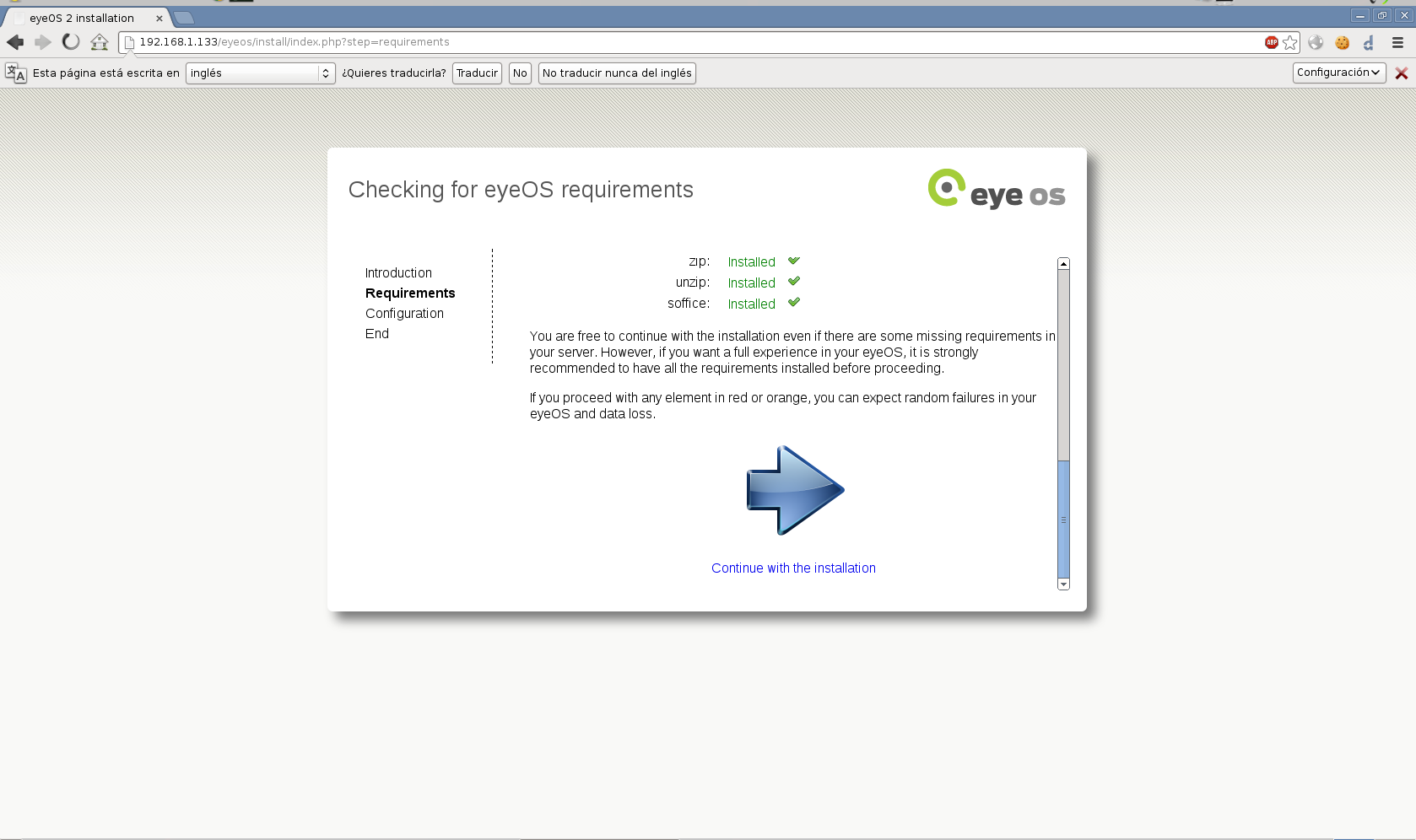
Task: Dismiss the translate bar with red X
Action: [1402, 73]
